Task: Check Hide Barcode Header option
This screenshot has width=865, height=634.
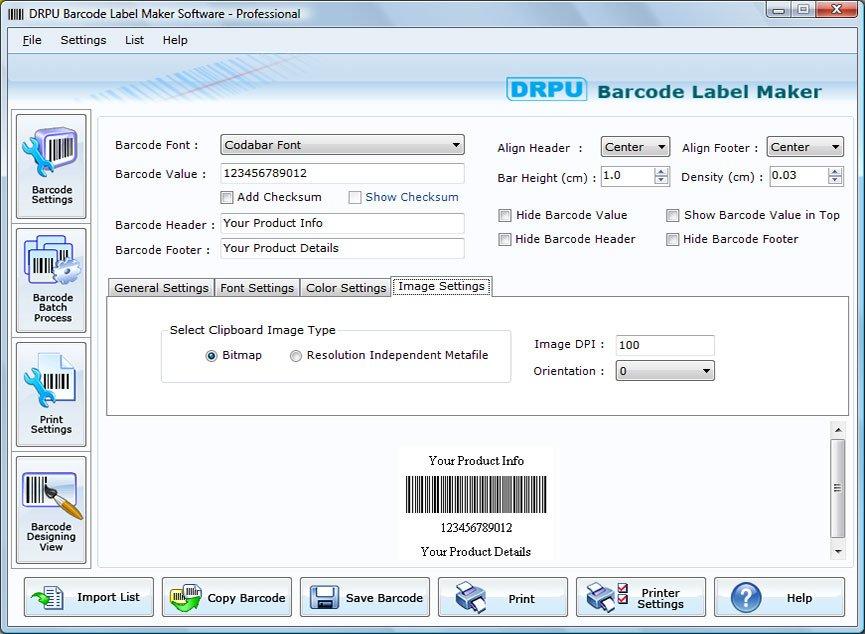Action: pos(505,239)
